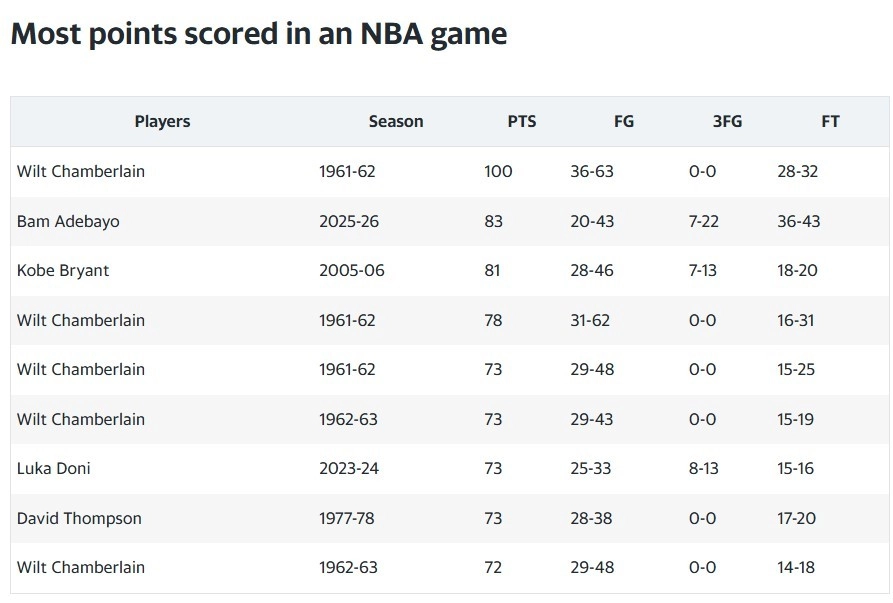
Task: Click the Most points scored heading
Action: tap(259, 34)
